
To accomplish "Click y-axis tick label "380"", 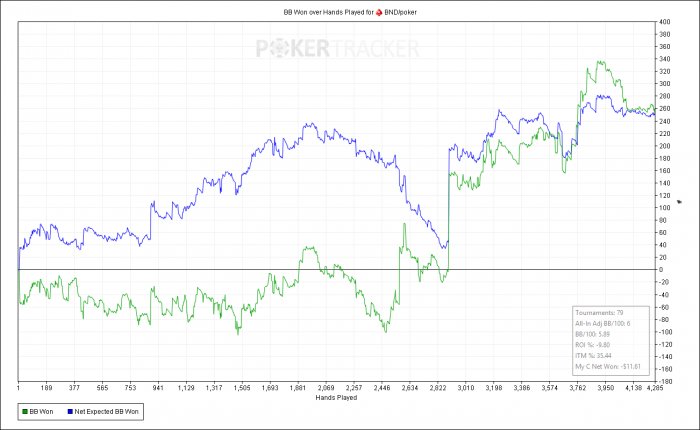I will pyautogui.click(x=665, y=34).
